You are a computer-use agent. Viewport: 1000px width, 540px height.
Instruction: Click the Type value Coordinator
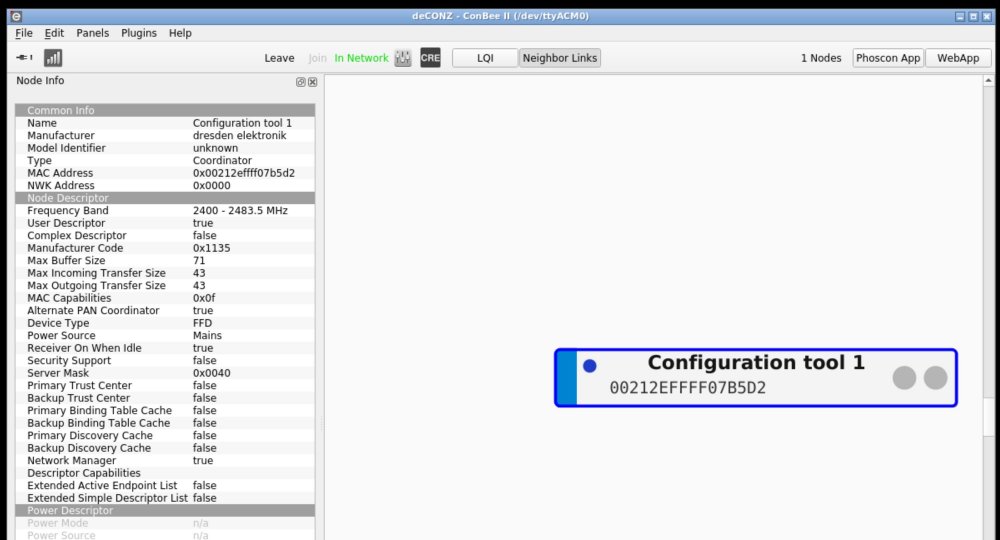222,160
